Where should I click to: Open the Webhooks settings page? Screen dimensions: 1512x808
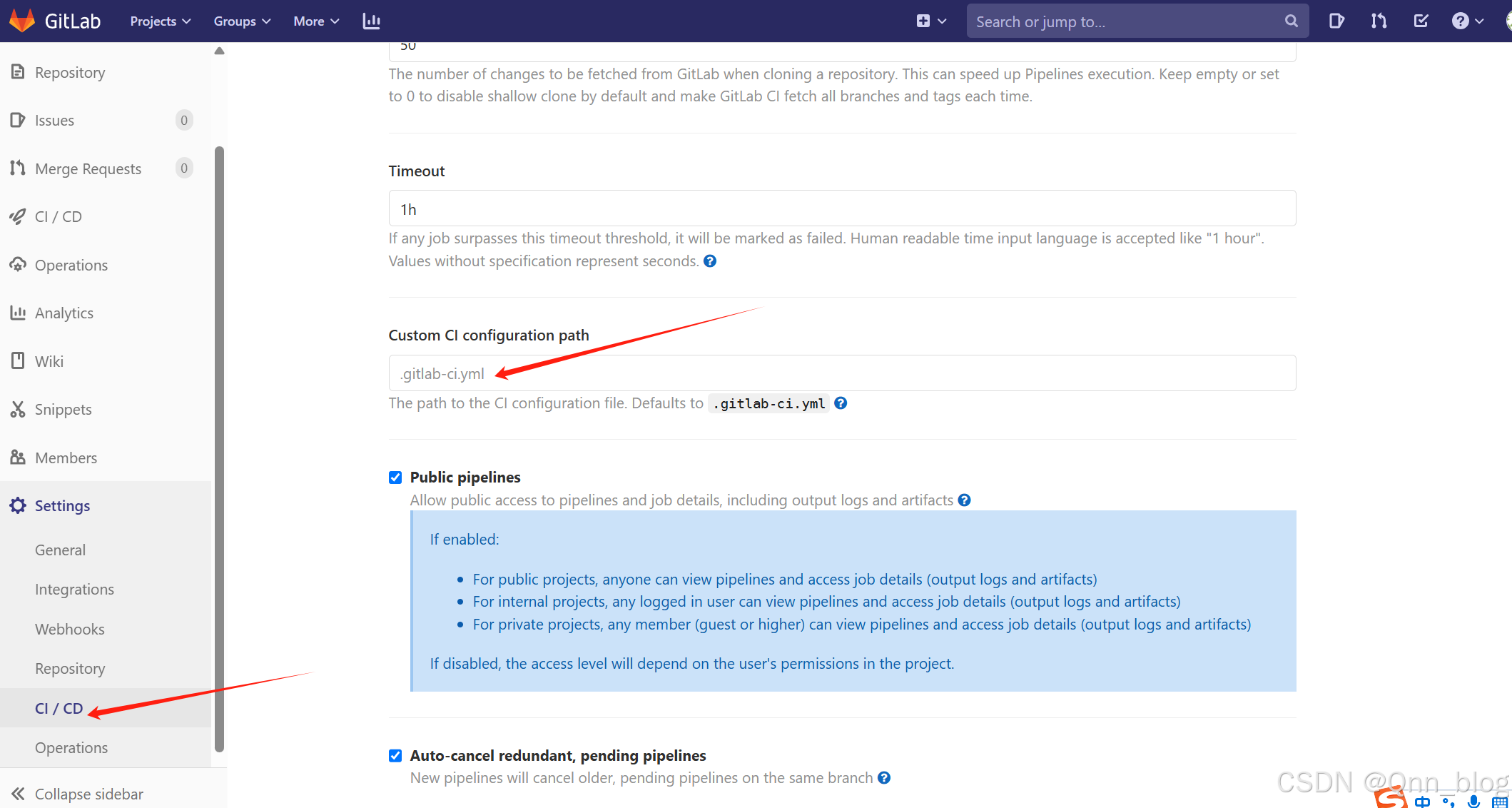(x=69, y=629)
